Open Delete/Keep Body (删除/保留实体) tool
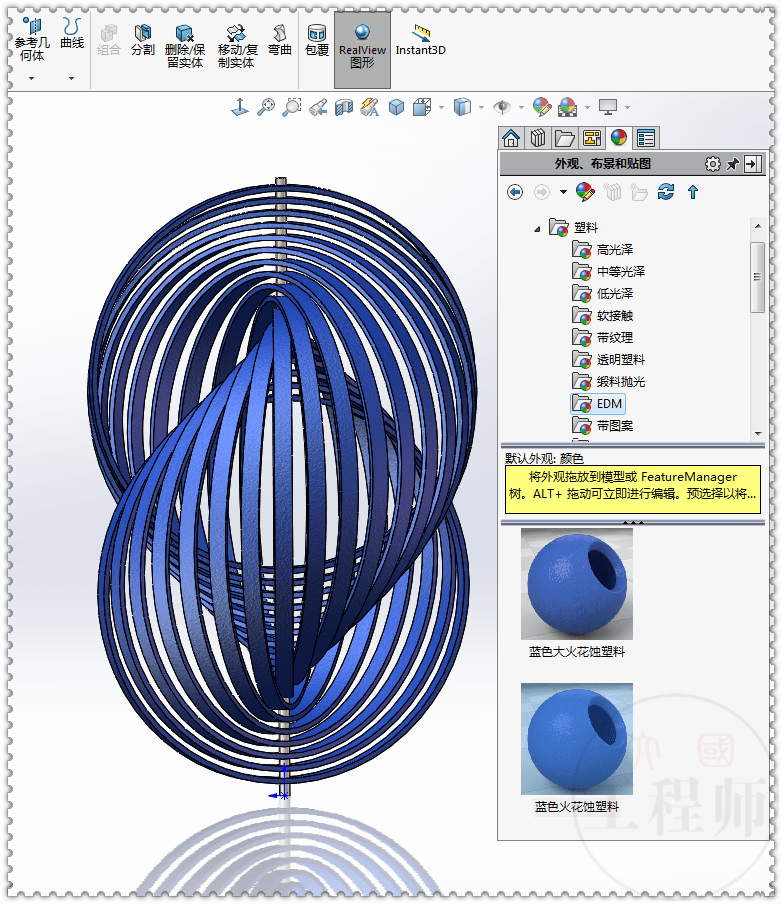 click(x=185, y=46)
